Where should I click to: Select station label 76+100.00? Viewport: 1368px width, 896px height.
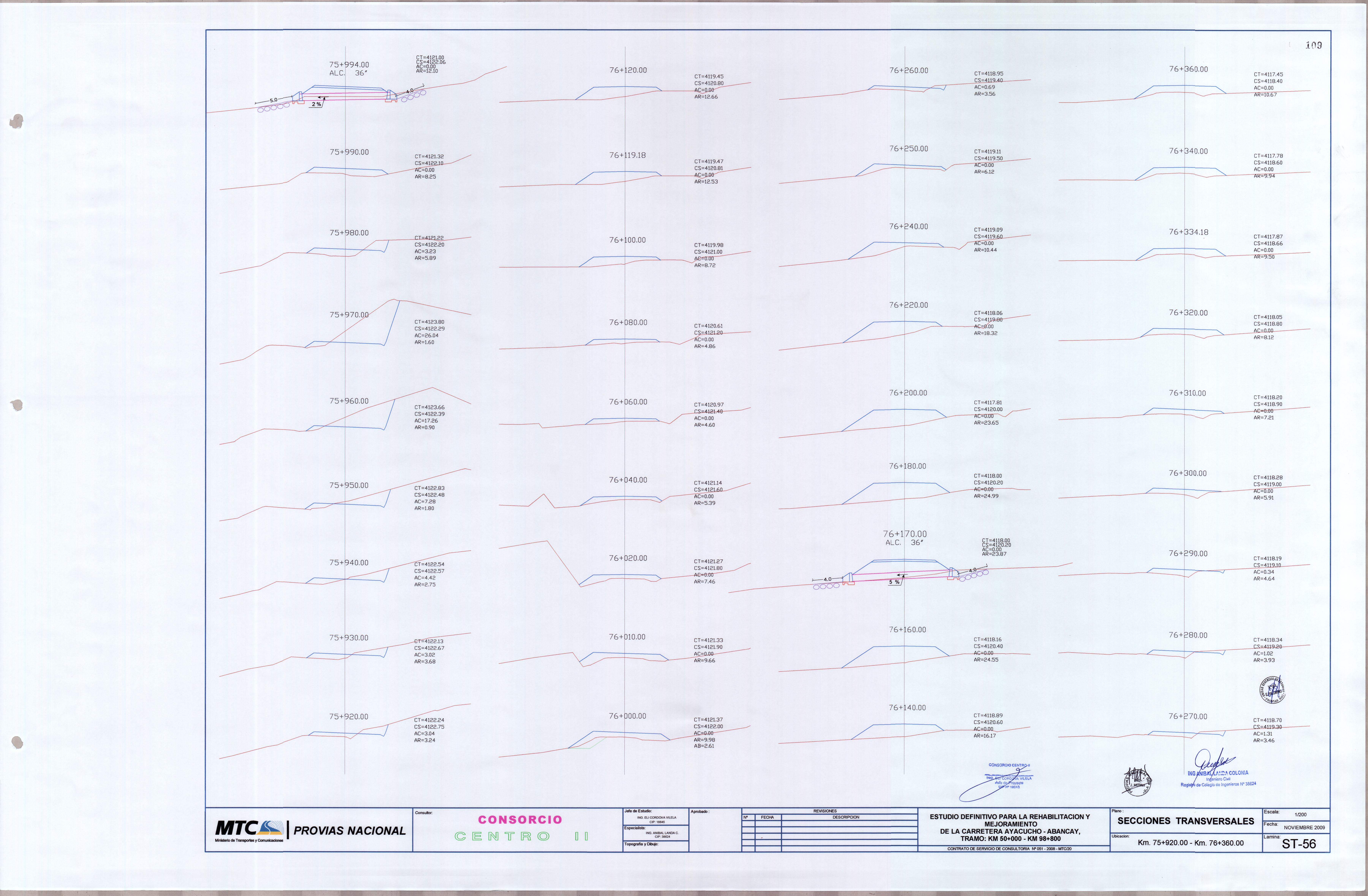click(628, 240)
